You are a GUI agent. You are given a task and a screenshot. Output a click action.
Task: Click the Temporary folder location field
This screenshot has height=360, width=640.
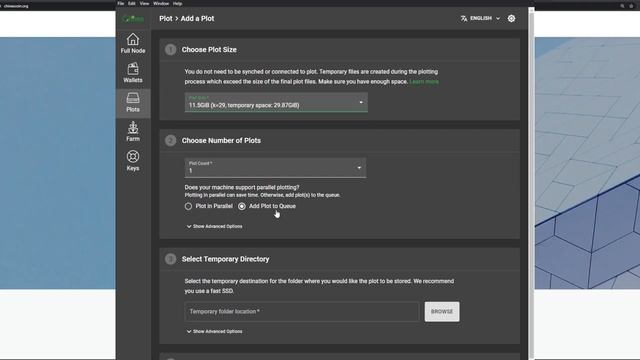[302, 311]
